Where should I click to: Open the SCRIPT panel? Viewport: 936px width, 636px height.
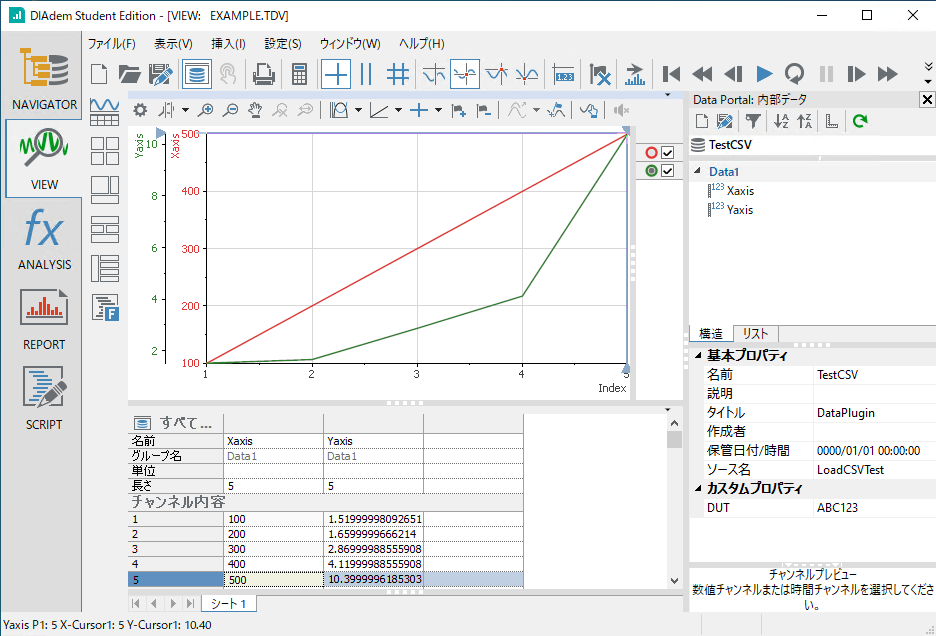click(44, 399)
